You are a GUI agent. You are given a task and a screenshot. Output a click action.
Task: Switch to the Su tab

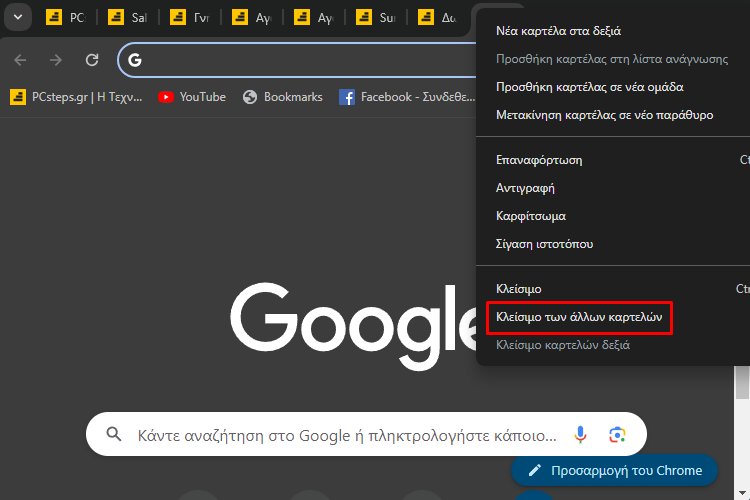[x=375, y=18]
